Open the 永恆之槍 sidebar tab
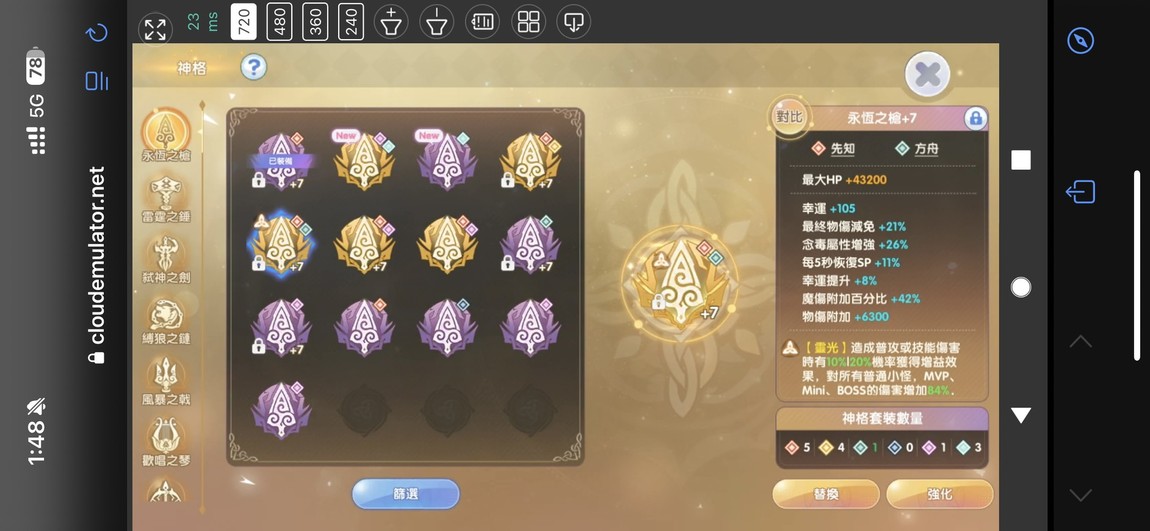The image size is (1150, 531). pos(166,136)
